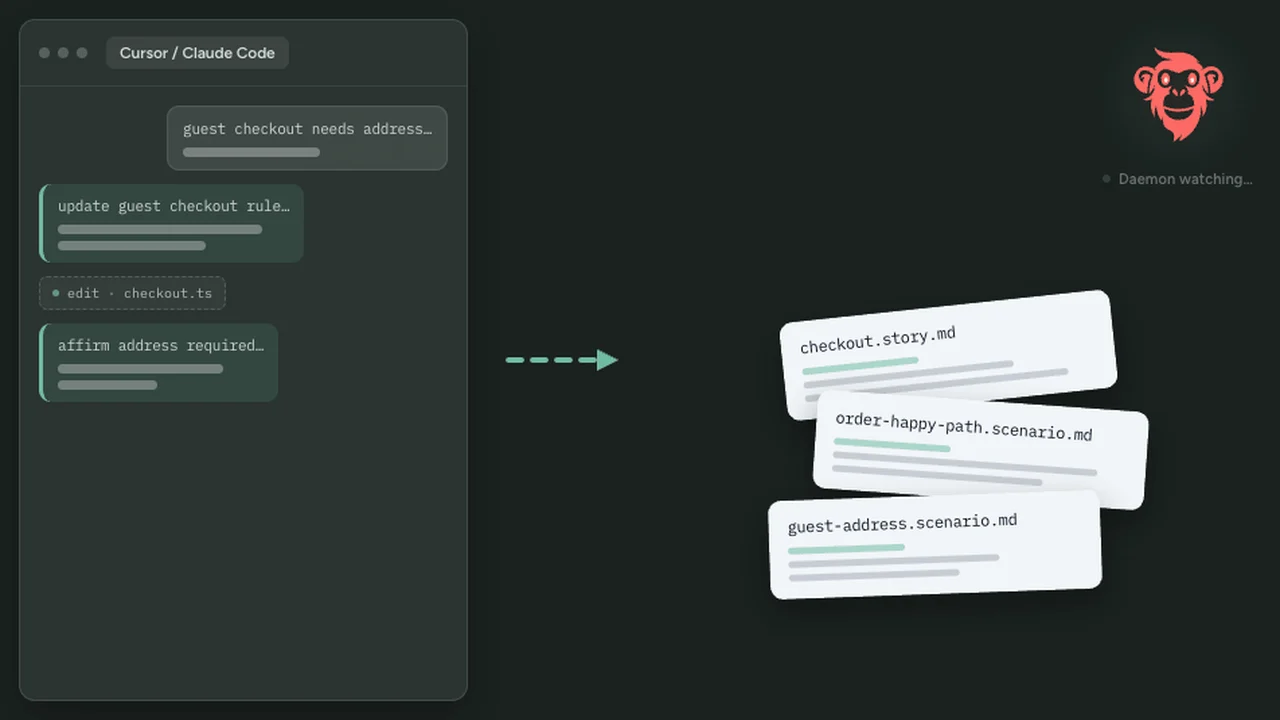
Task: Select the "update guest checkout rule…" response
Action: click(x=171, y=223)
